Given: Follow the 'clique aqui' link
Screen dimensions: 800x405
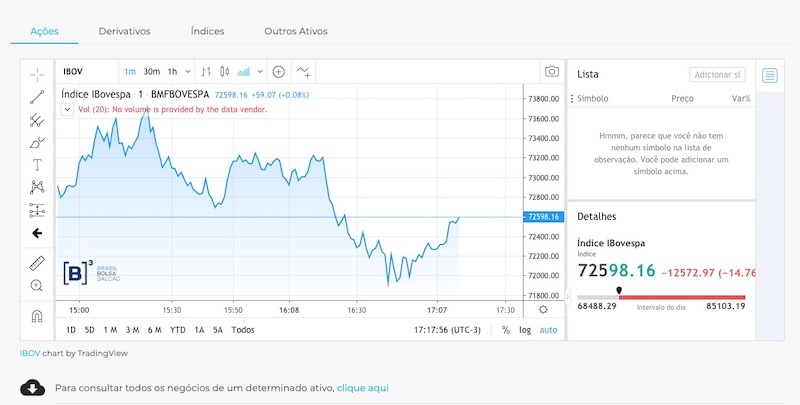Looking at the screenshot, I should tap(362, 387).
